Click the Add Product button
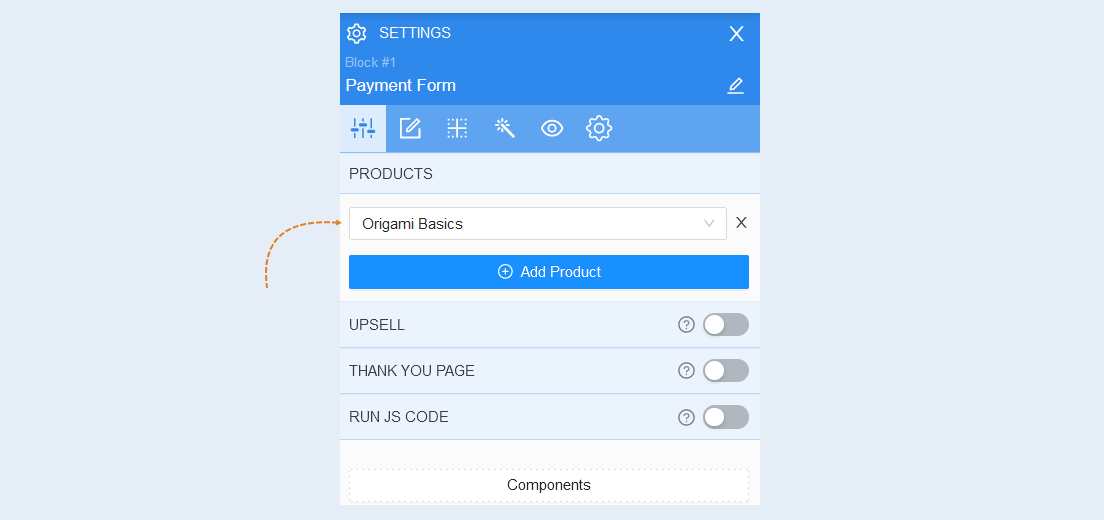This screenshot has width=1104, height=520. coord(548,272)
